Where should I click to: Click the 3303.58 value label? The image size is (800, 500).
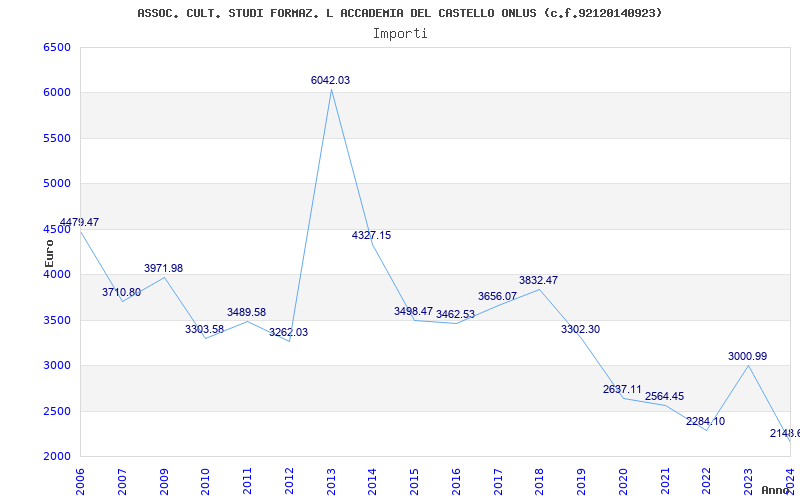coord(205,329)
